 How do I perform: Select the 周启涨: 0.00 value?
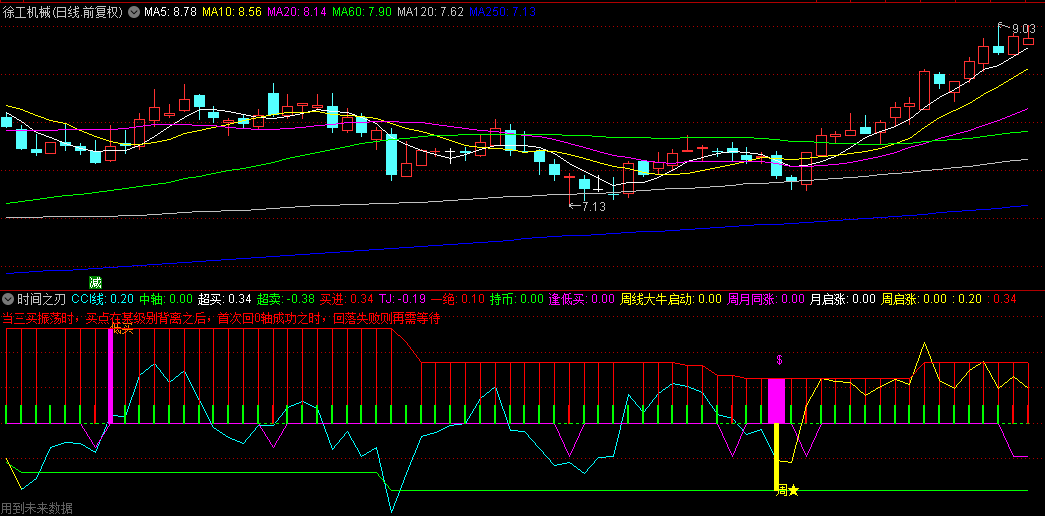tap(913, 299)
